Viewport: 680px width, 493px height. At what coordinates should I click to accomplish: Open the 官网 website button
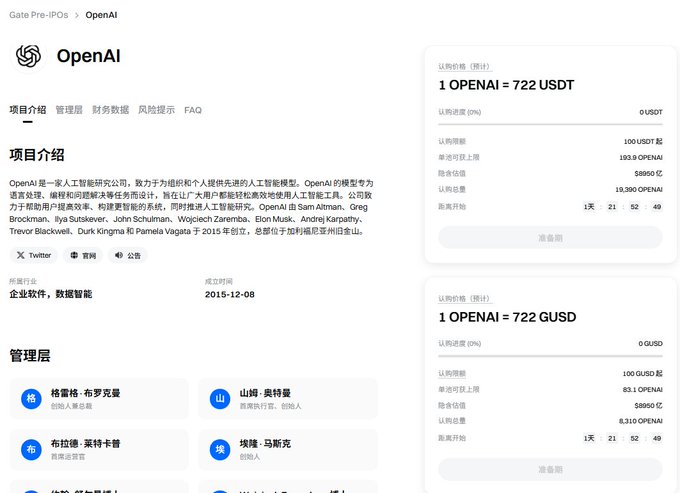83,255
